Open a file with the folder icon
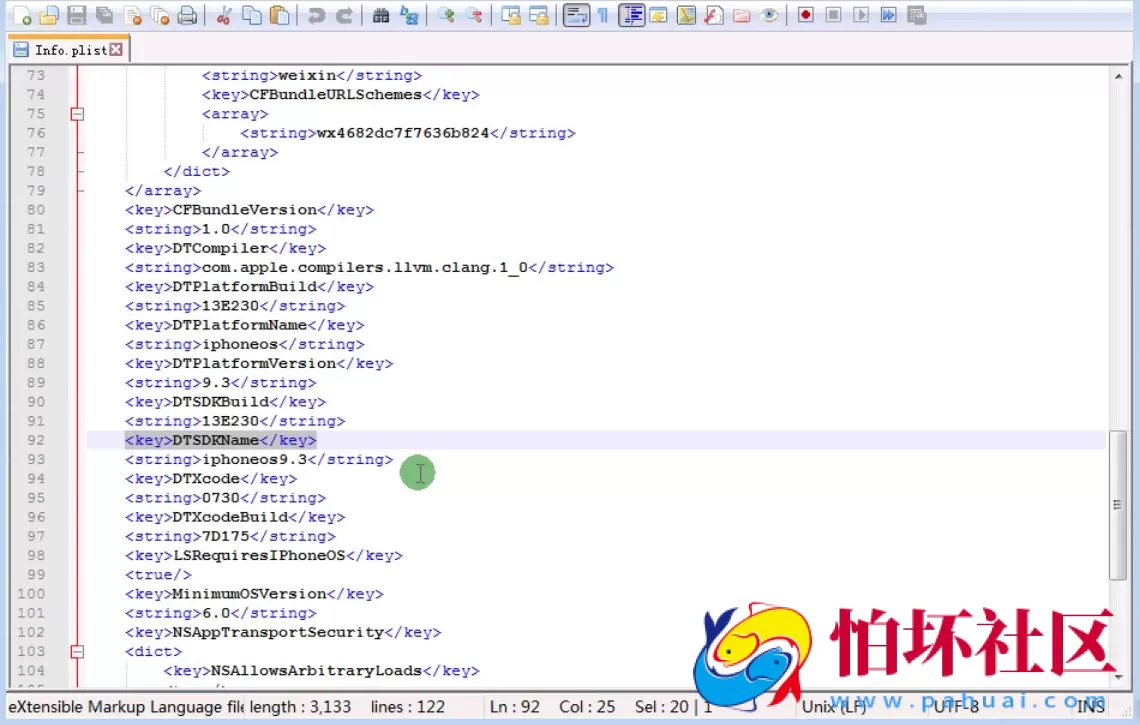The image size is (1140, 725). (x=49, y=15)
